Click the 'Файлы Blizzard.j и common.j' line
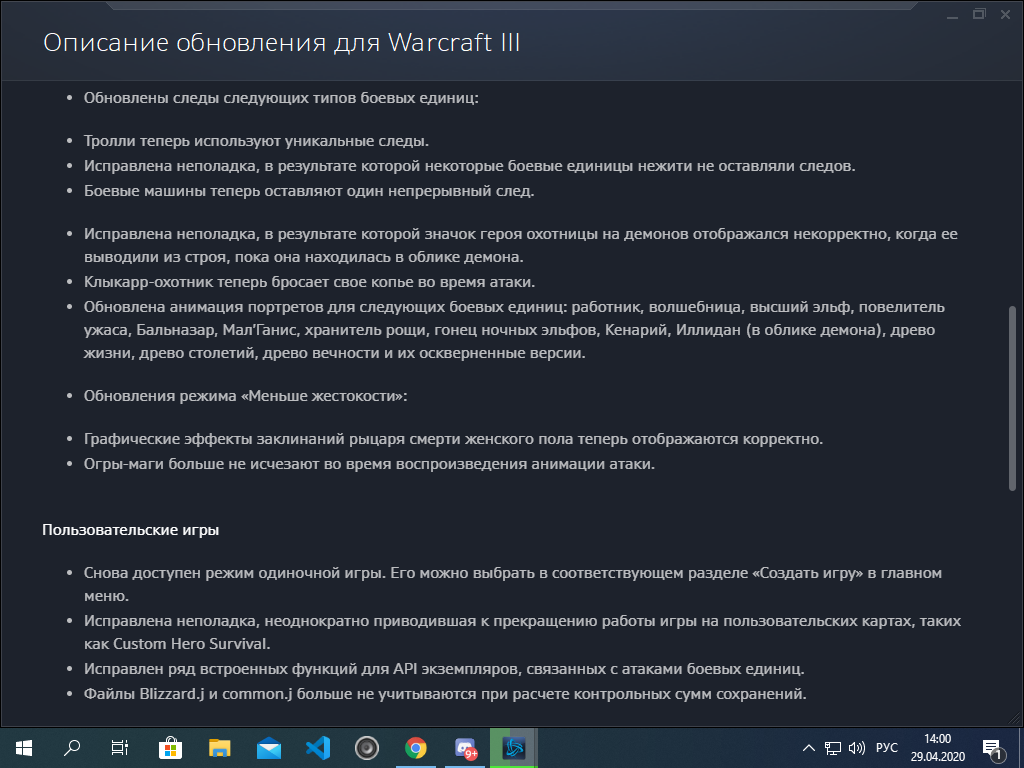The image size is (1024, 768). click(x=445, y=694)
